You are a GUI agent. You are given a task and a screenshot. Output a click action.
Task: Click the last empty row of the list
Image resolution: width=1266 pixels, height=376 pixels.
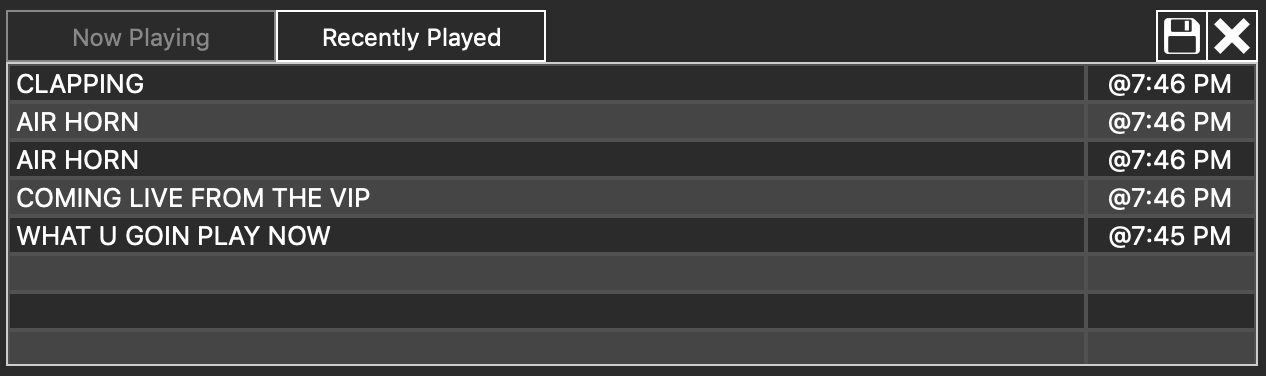(547, 347)
